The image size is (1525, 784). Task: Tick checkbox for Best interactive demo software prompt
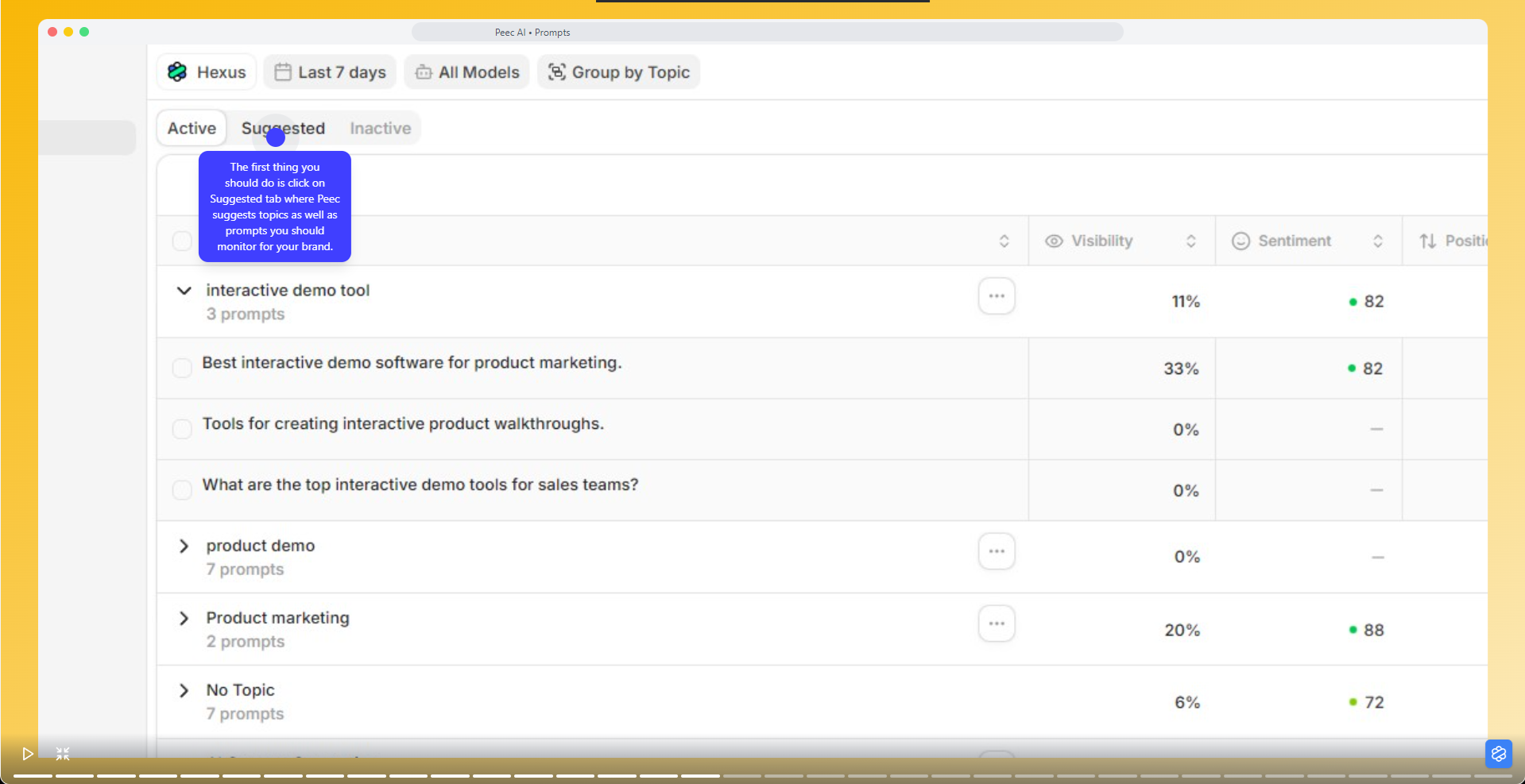[182, 368]
